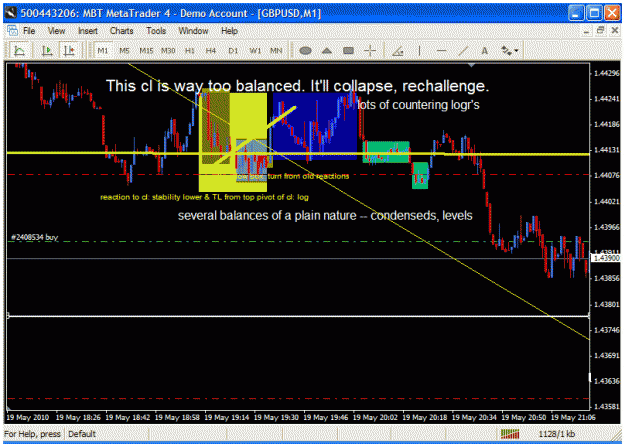Switch to H1 timeframe
The height and width of the screenshot is (444, 625).
point(190,51)
